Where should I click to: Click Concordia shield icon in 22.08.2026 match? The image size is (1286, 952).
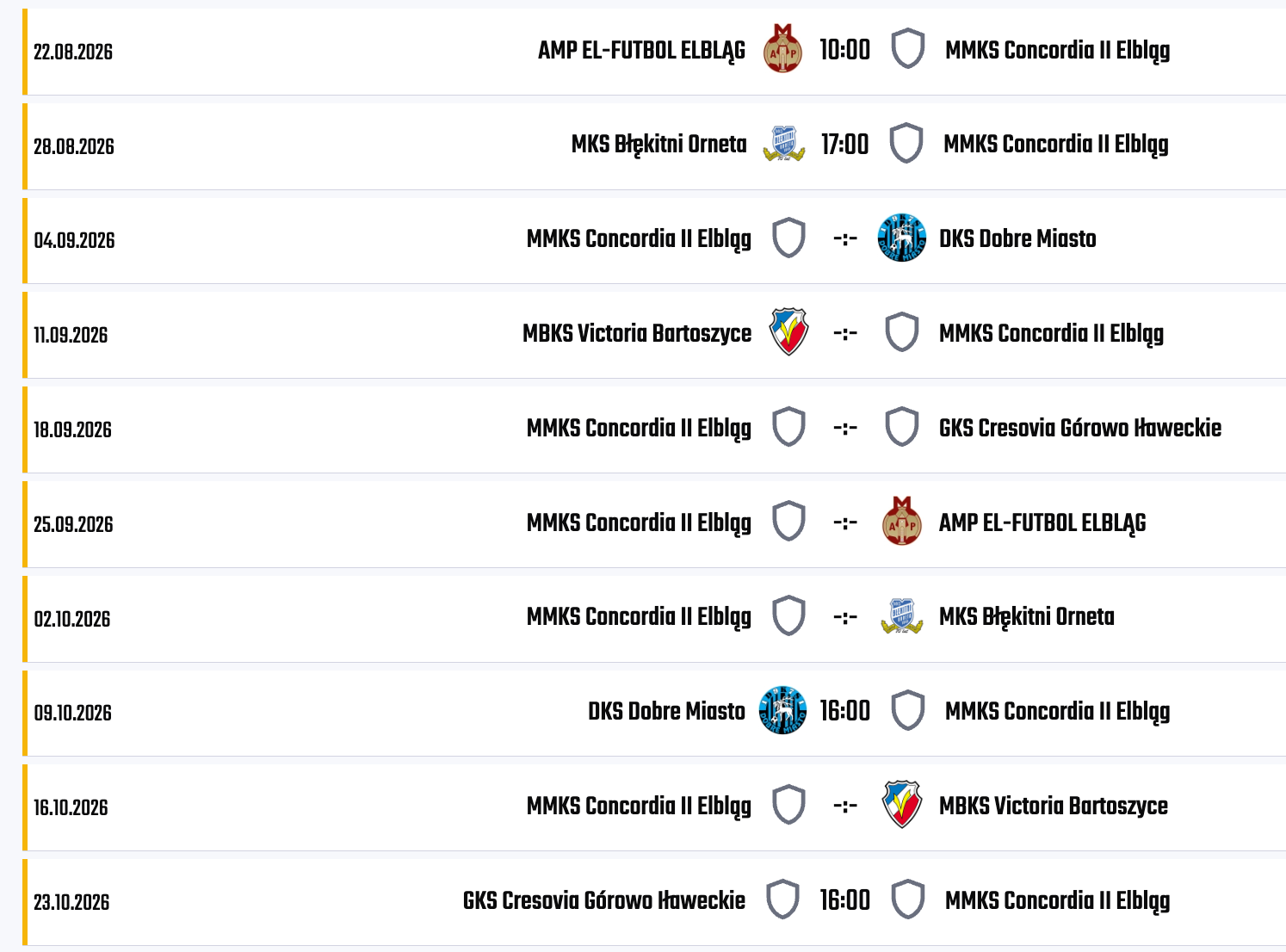tap(908, 49)
